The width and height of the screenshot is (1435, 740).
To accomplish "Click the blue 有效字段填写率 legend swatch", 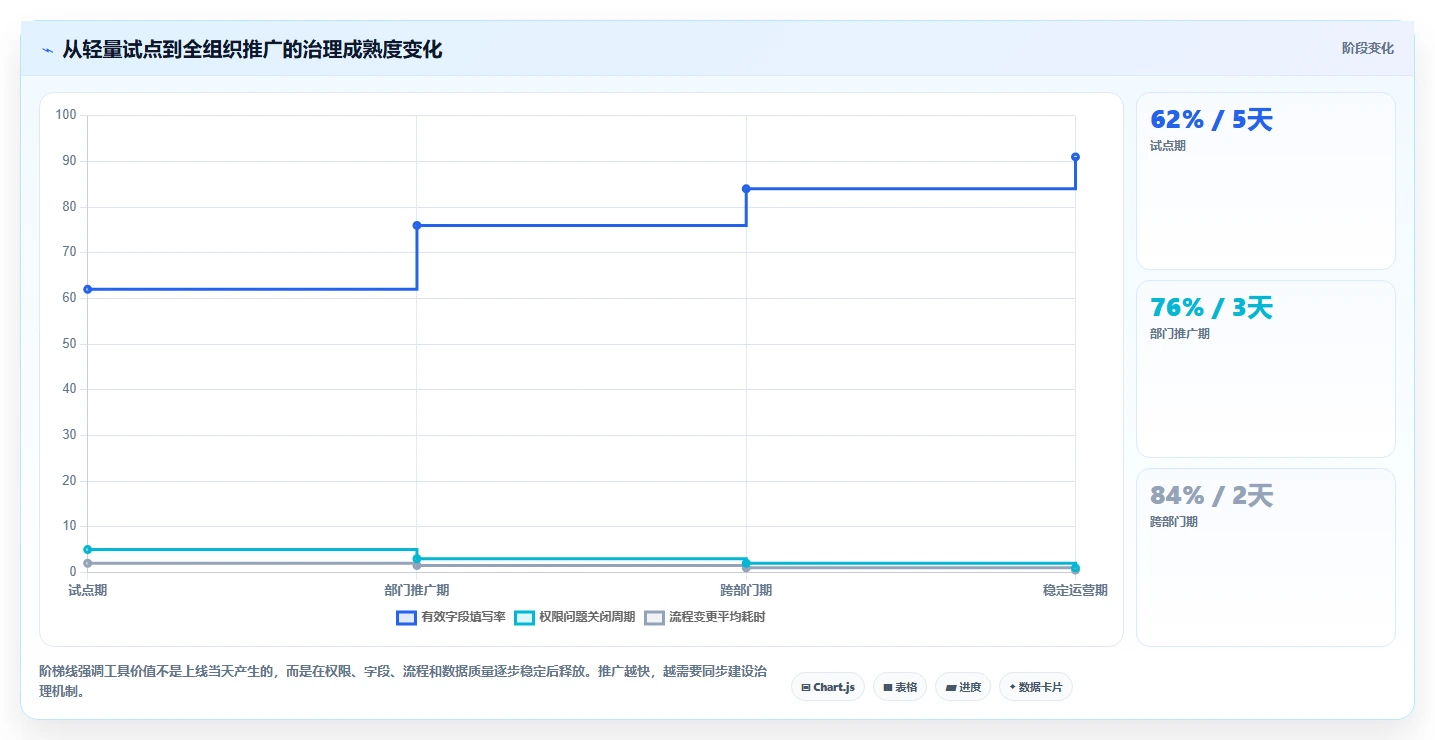I will (406, 617).
